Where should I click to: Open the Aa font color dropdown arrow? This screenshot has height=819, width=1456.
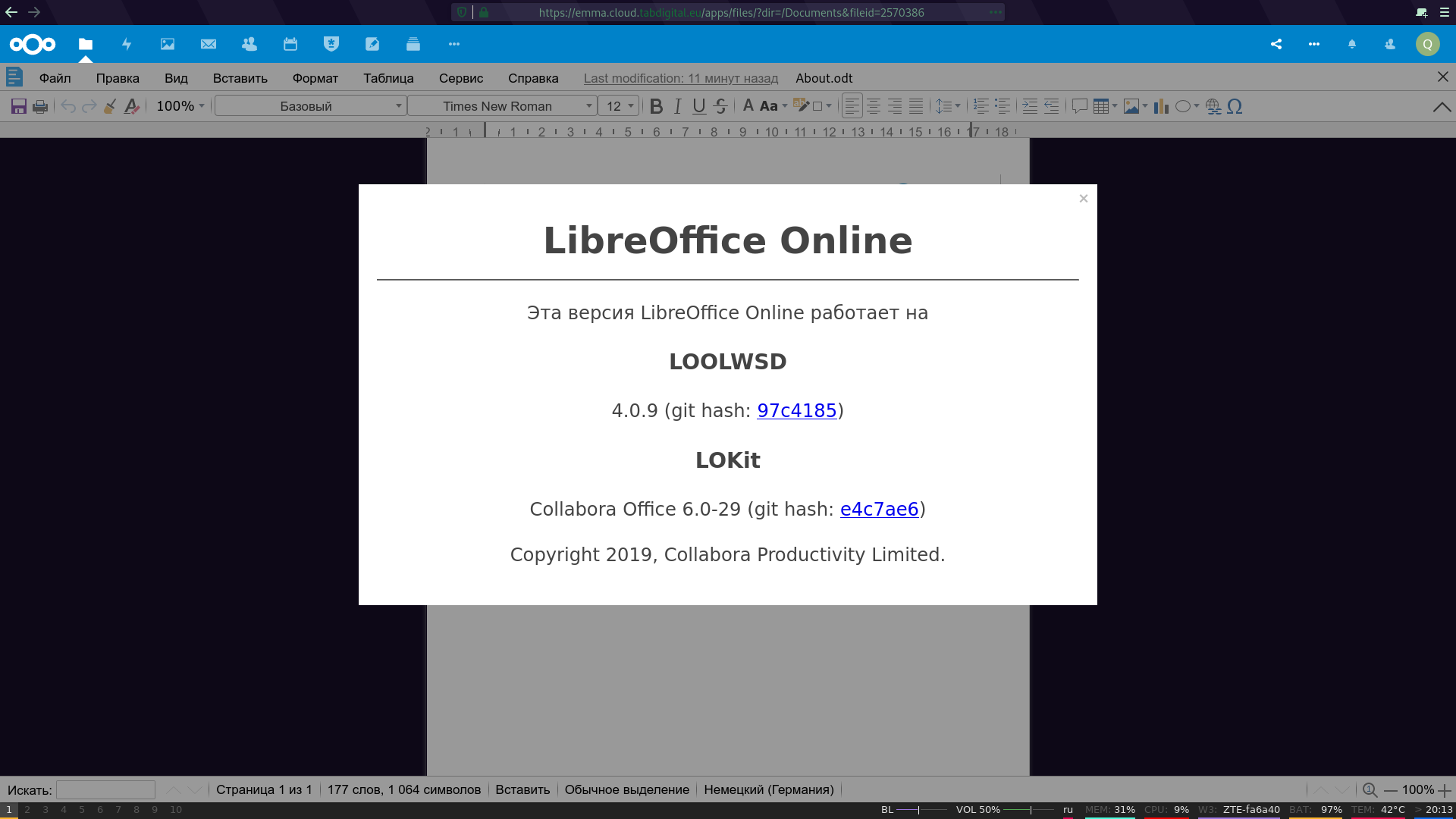pos(785,106)
